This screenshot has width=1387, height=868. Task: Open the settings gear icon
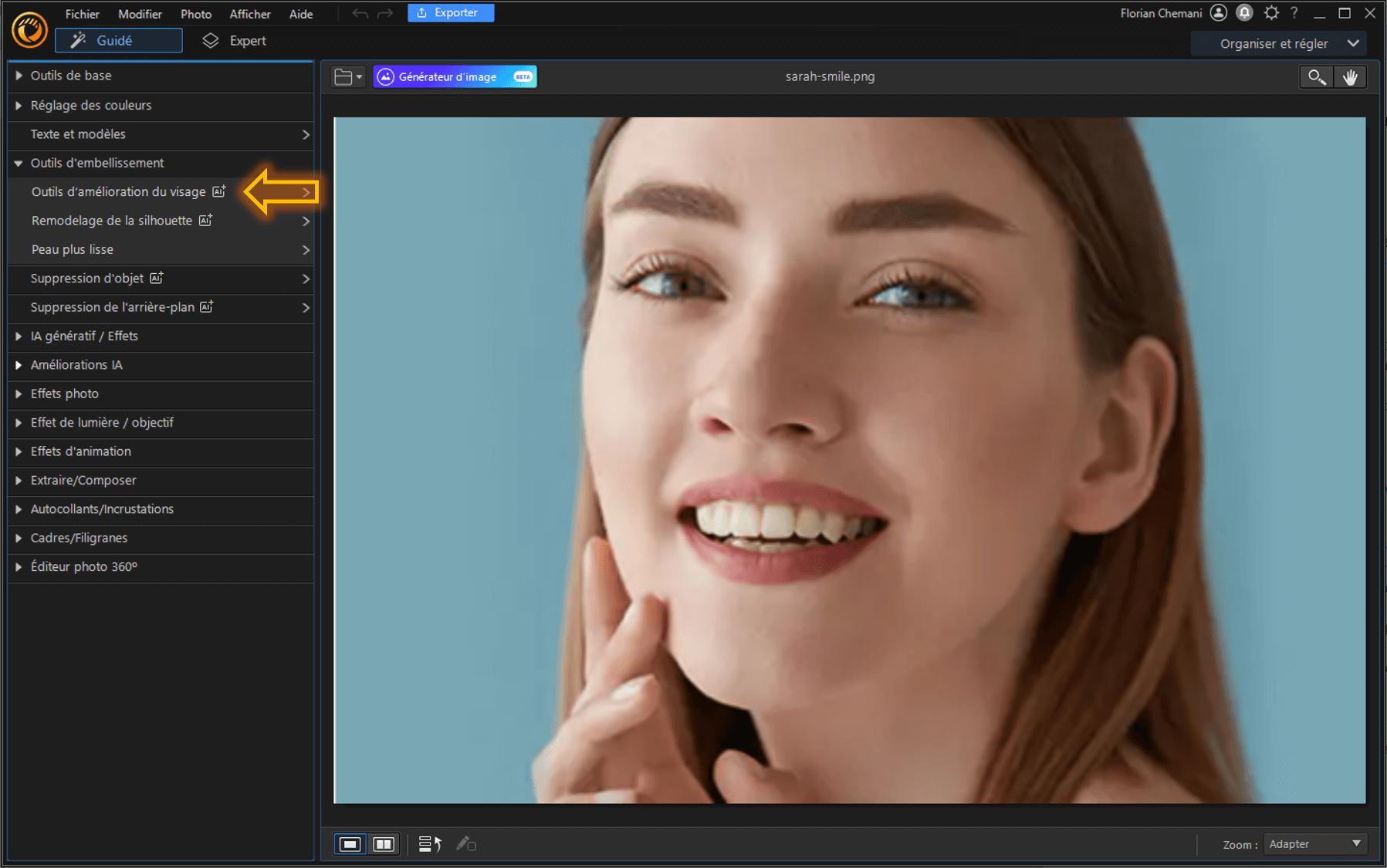pyautogui.click(x=1270, y=12)
